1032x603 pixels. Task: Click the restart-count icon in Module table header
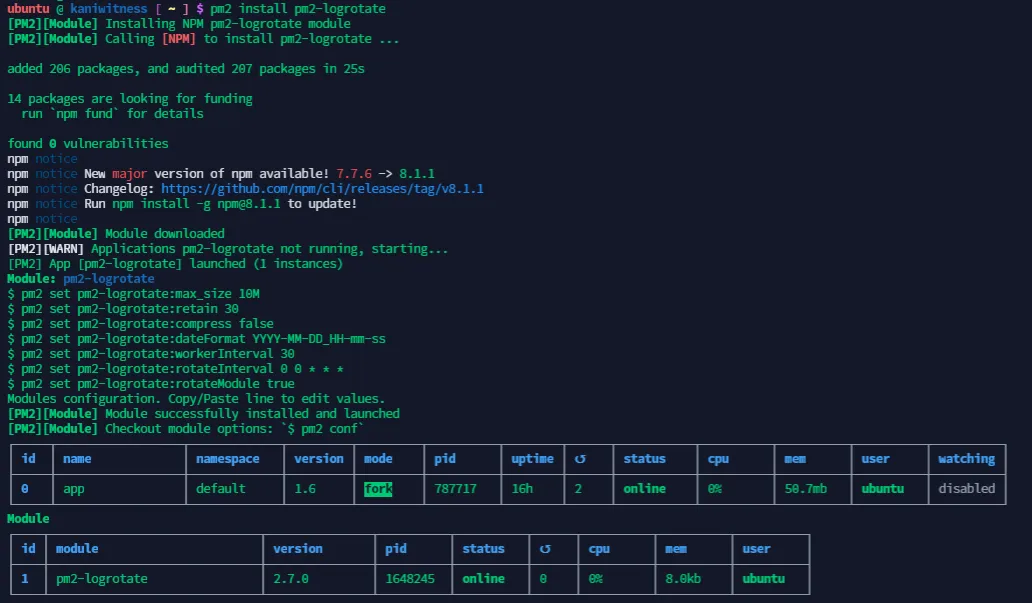pos(545,549)
